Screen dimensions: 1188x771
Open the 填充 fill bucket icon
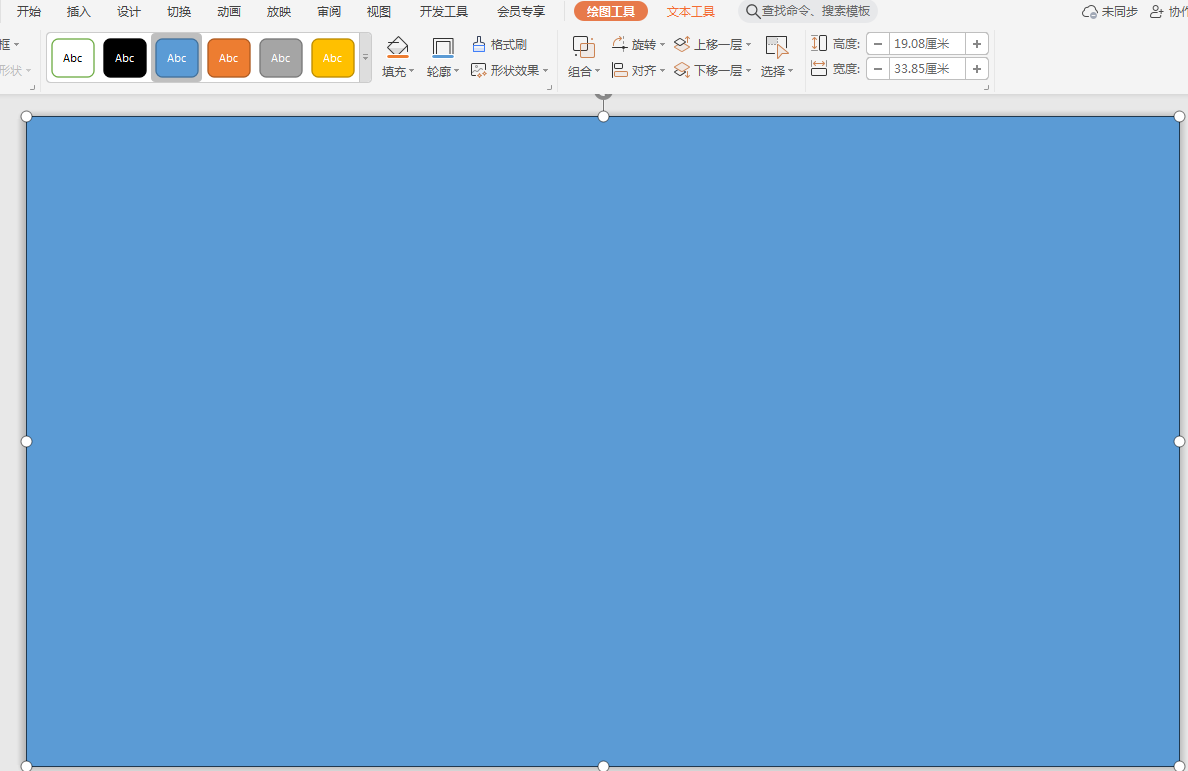pyautogui.click(x=397, y=48)
